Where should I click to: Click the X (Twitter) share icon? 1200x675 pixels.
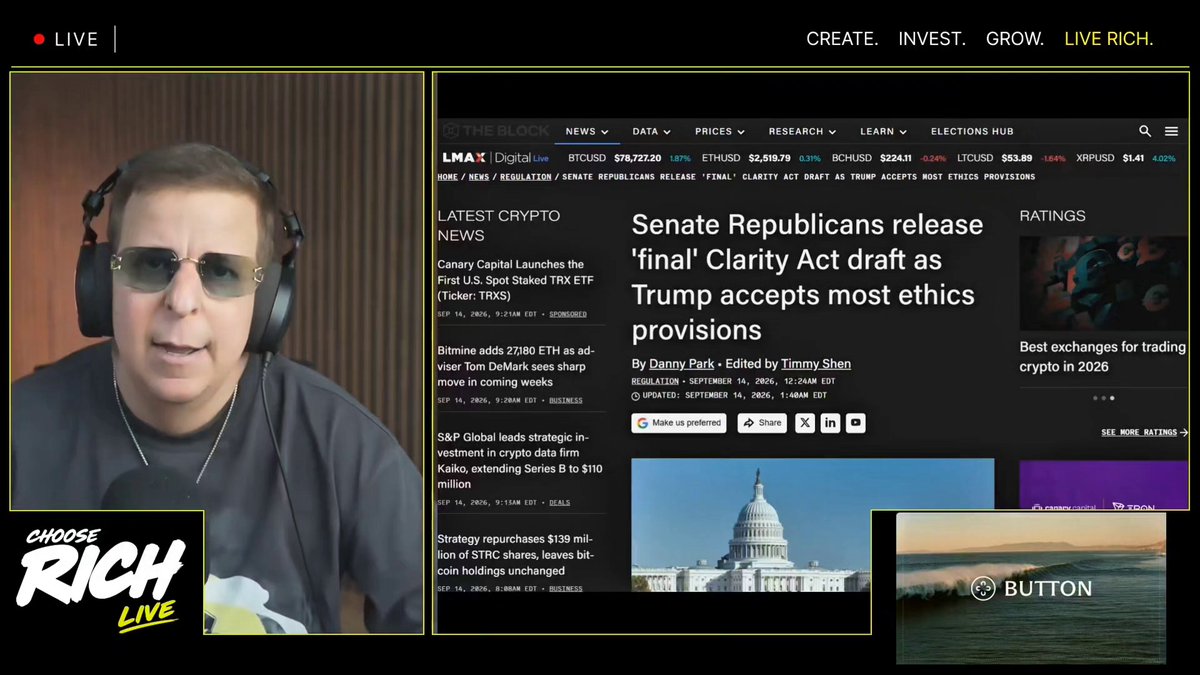click(x=805, y=423)
